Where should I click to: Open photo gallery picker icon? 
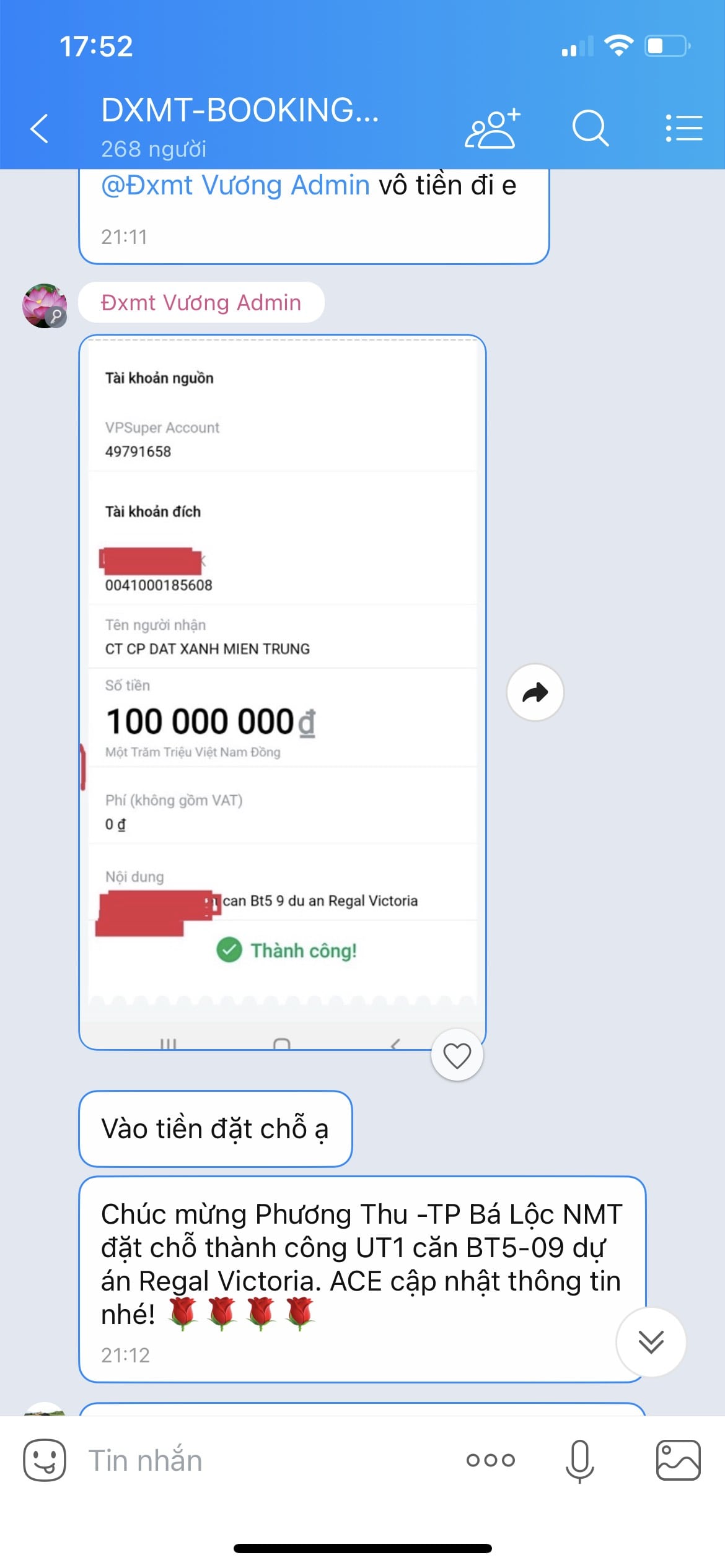pyautogui.click(x=679, y=1460)
